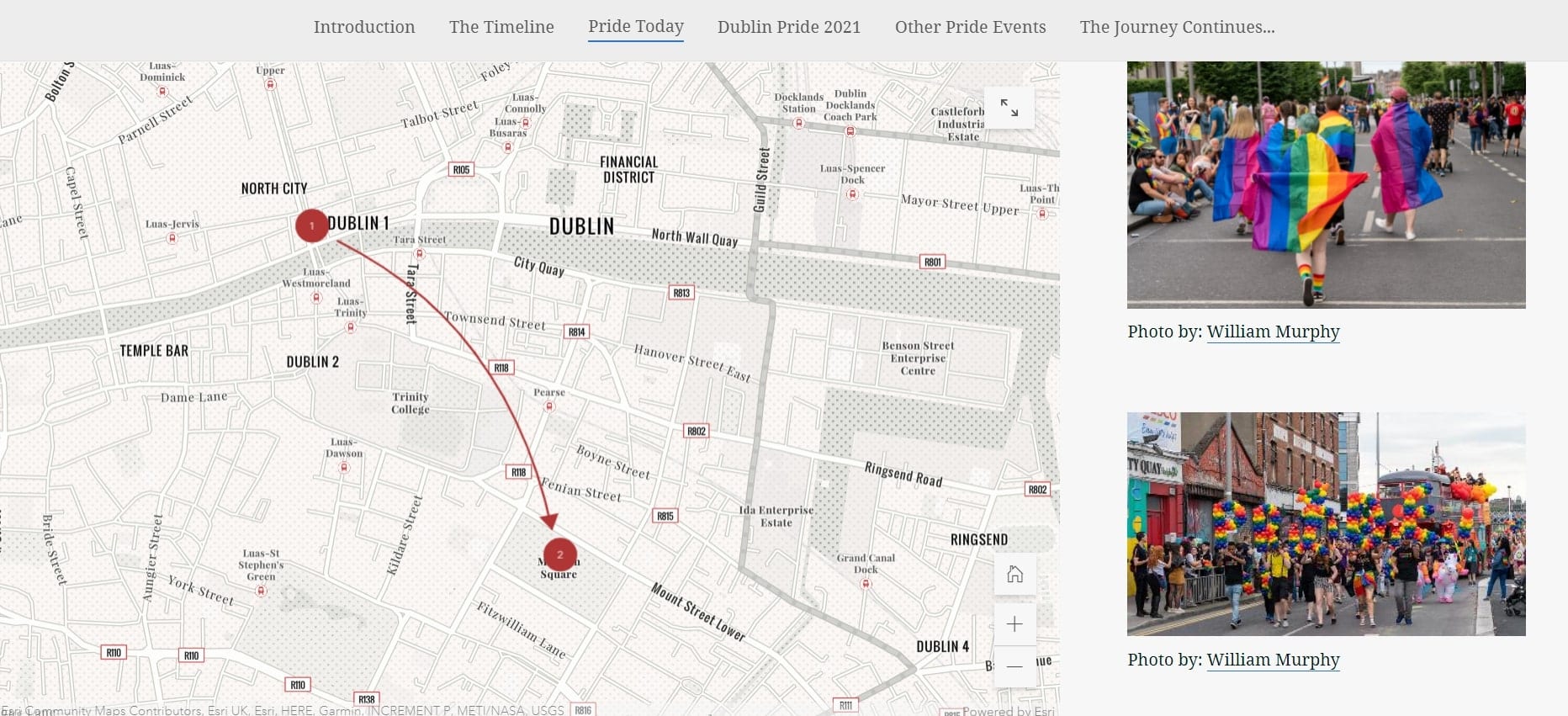Click the R138 road shield
The height and width of the screenshot is (716, 1568).
[367, 699]
